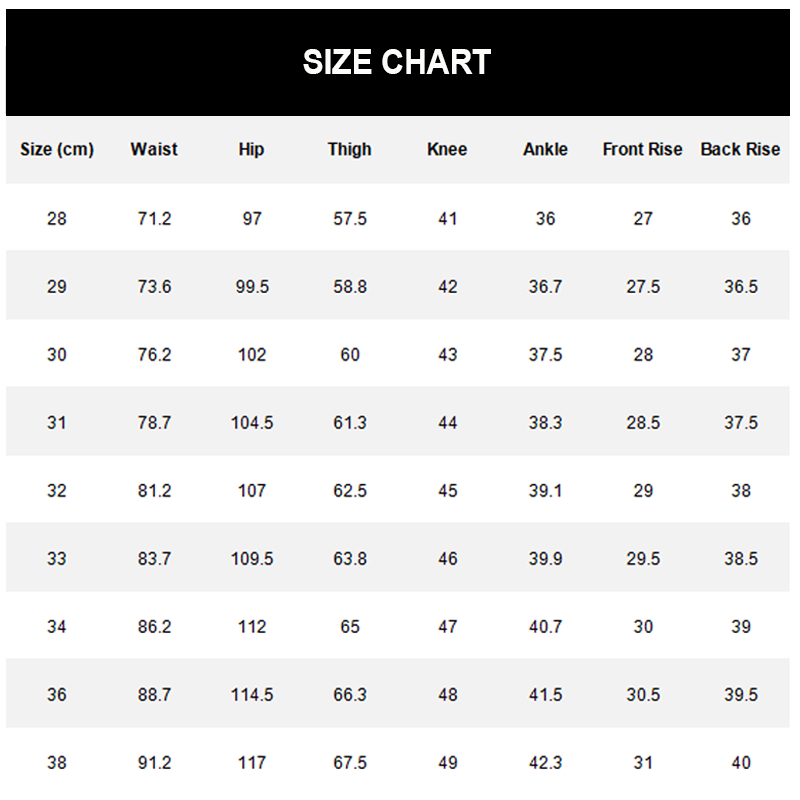The height and width of the screenshot is (800, 800).
Task: Click the Thigh column header
Action: [x=349, y=149]
